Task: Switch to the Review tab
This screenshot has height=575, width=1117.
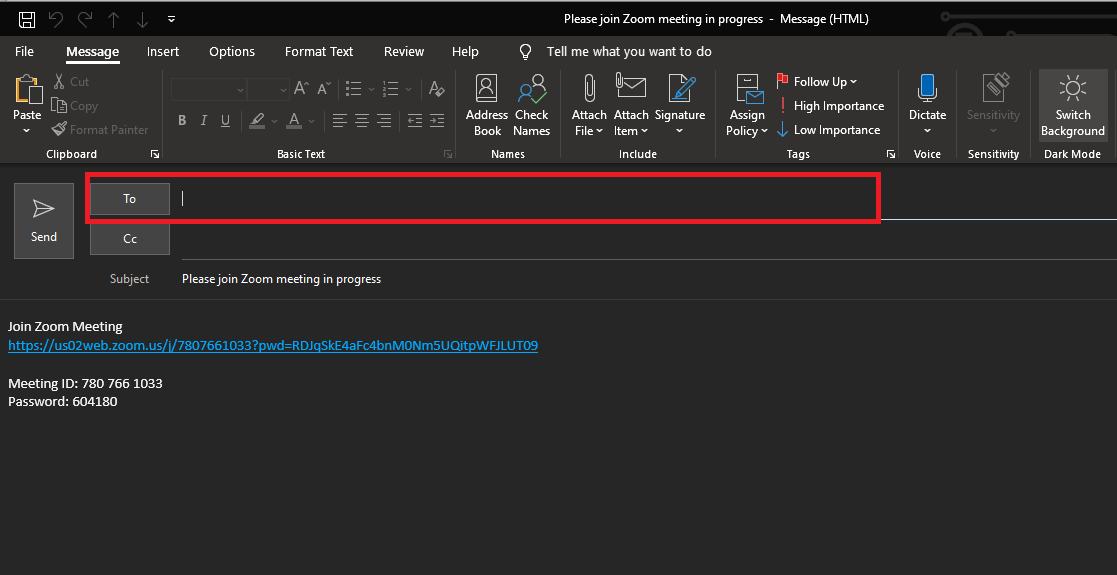Action: point(404,51)
